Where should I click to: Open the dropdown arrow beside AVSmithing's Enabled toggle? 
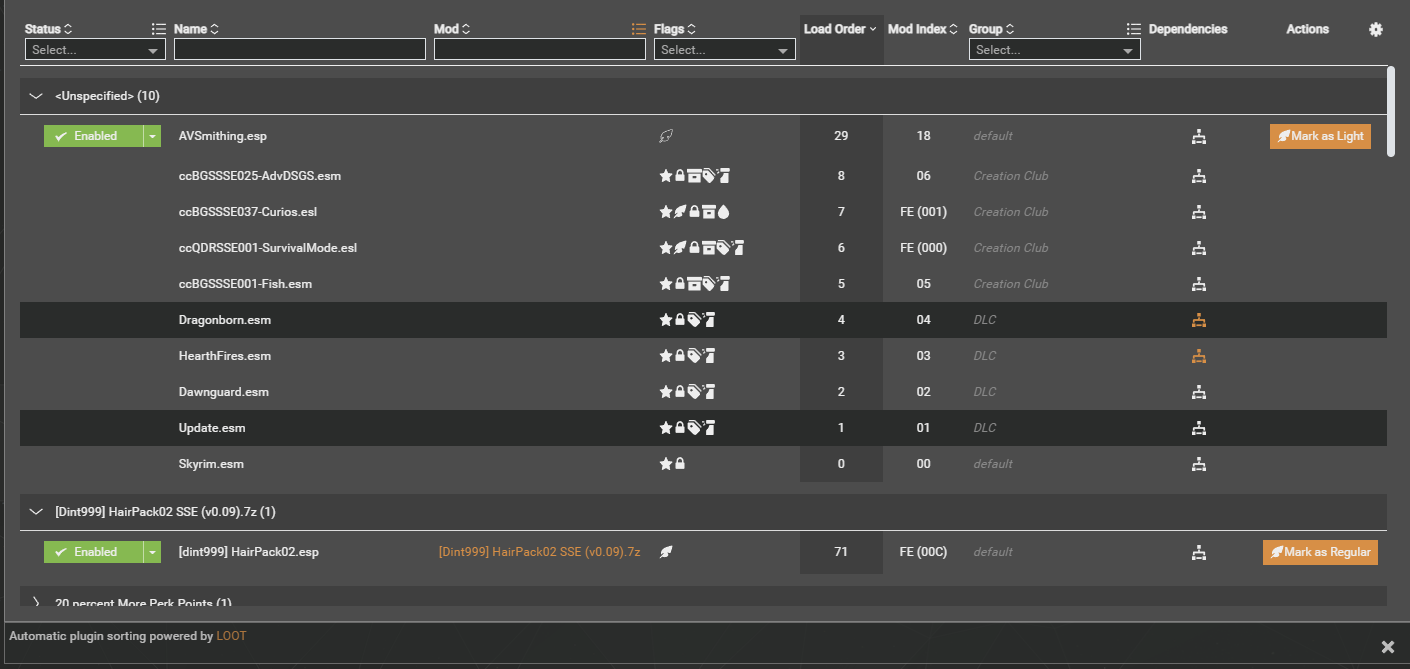tap(152, 135)
